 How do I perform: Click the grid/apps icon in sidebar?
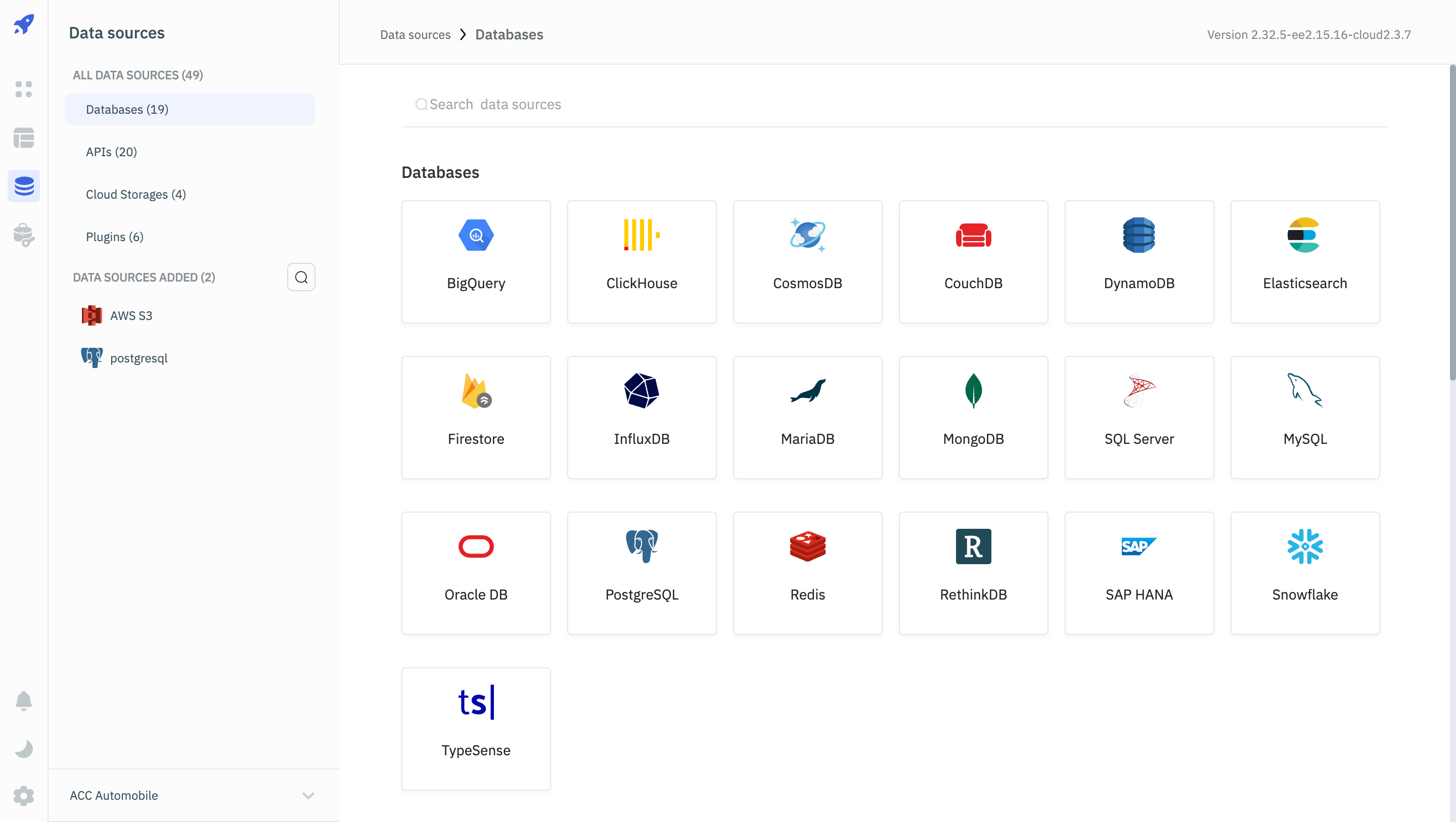(24, 88)
